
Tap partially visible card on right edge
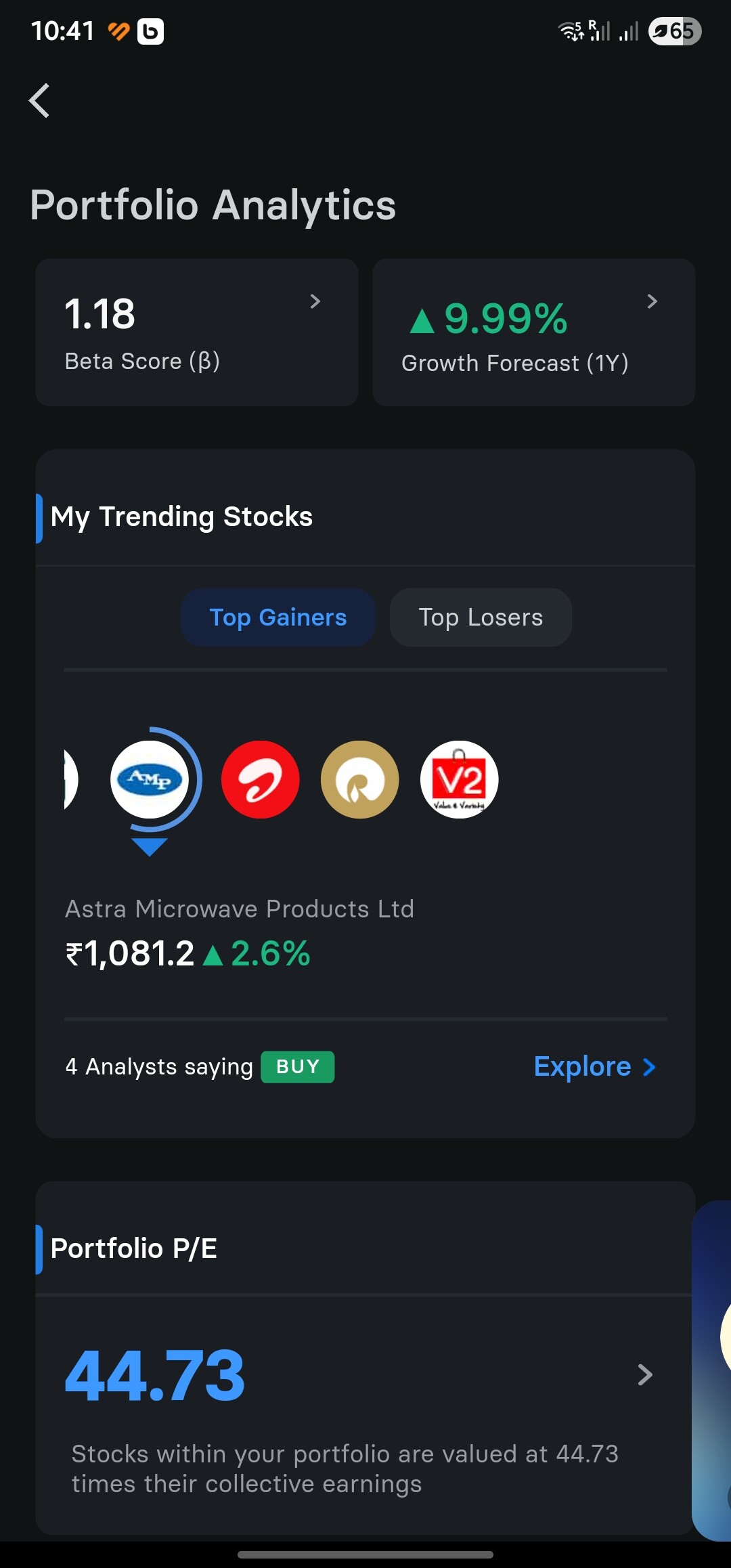712,1368
